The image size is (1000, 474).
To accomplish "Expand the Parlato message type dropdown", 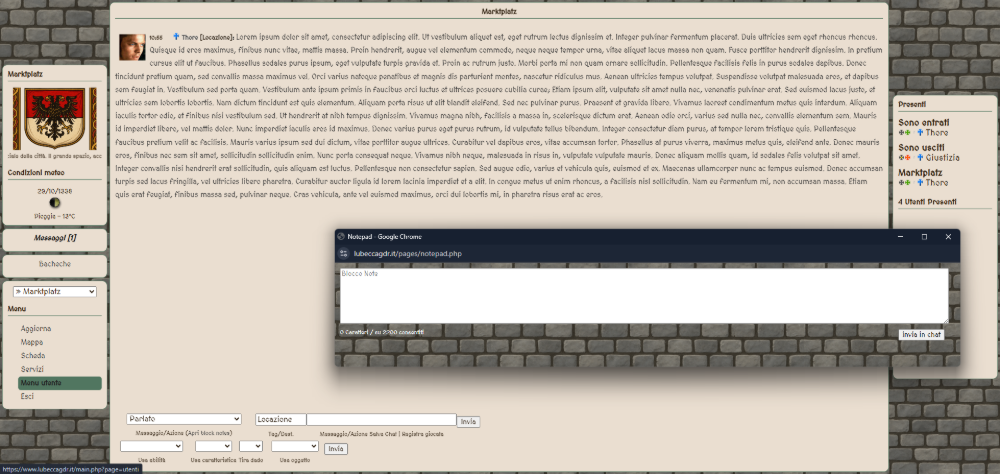I will click(x=183, y=419).
